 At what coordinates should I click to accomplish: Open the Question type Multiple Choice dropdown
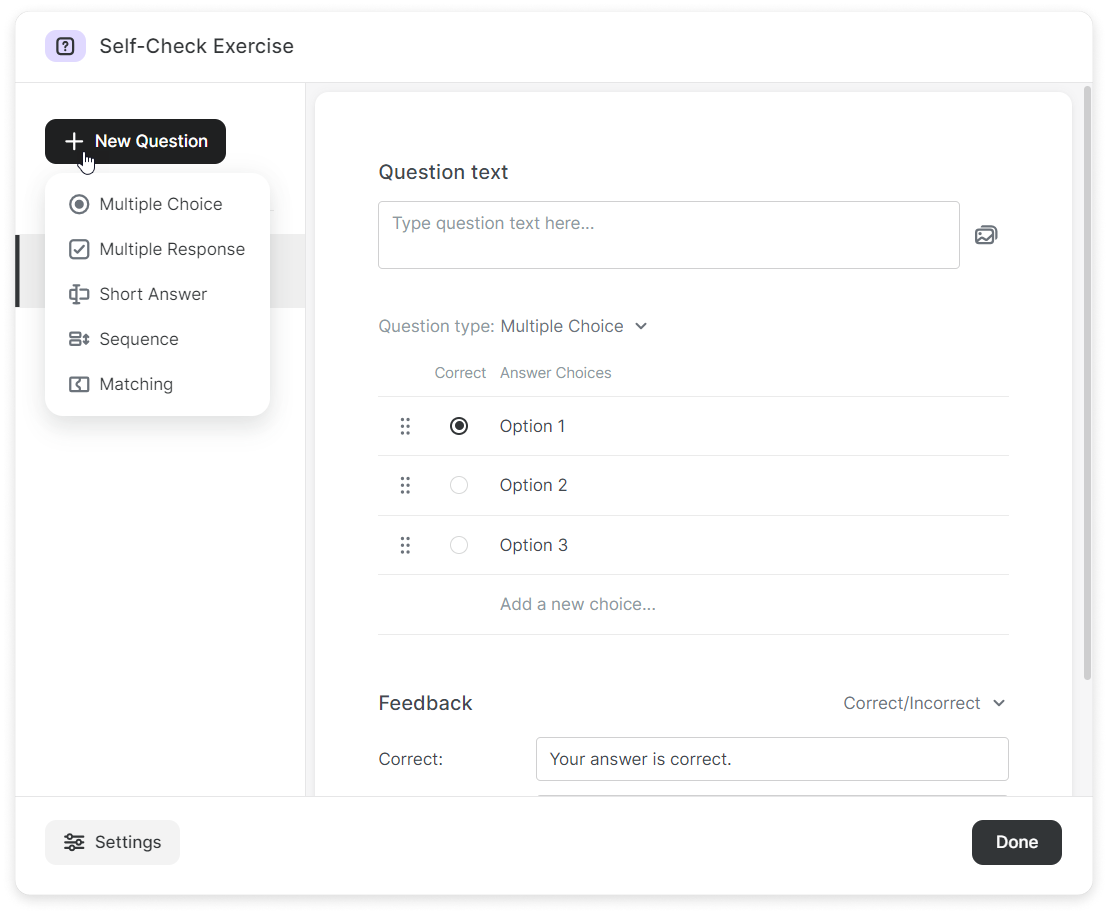click(x=574, y=326)
